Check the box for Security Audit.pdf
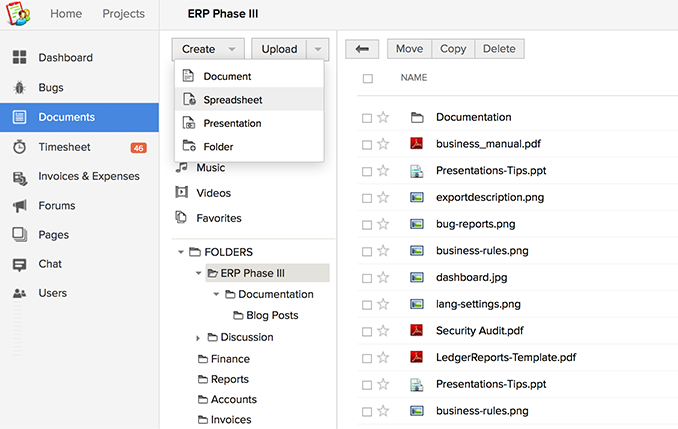Screen dimensions: 678x429 click(x=367, y=331)
